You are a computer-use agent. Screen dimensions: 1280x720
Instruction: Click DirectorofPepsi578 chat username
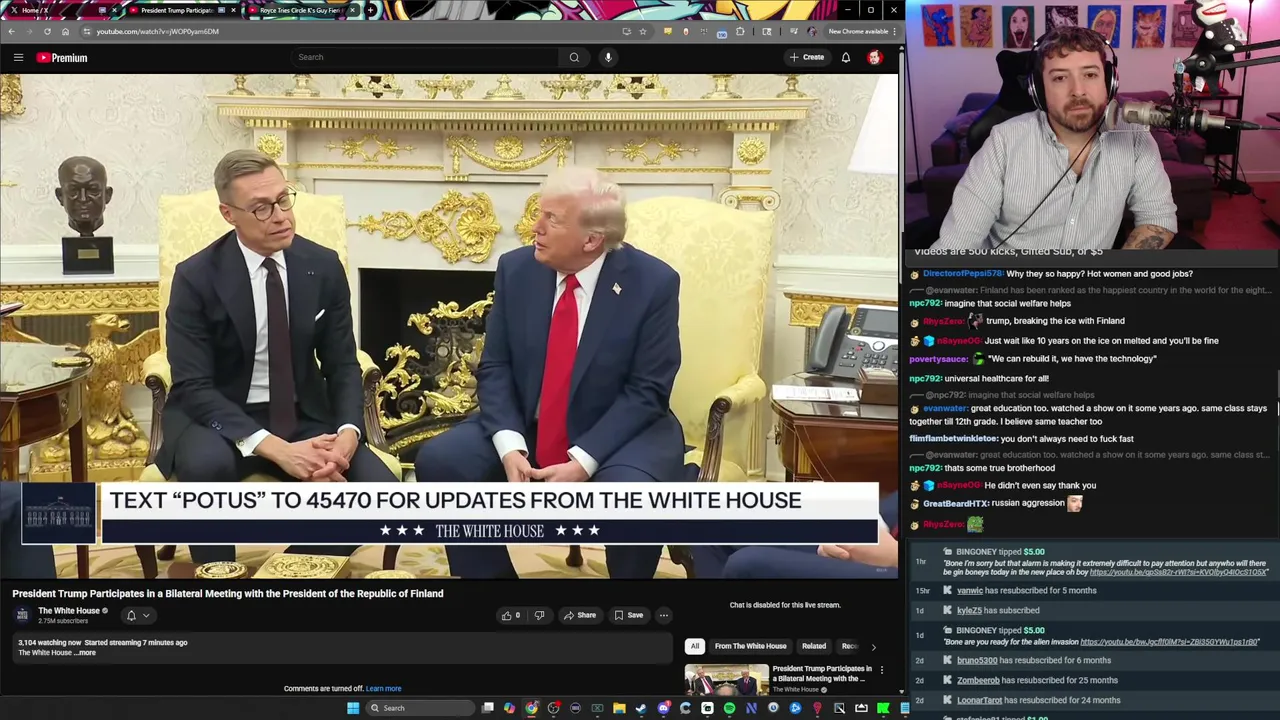(962, 274)
